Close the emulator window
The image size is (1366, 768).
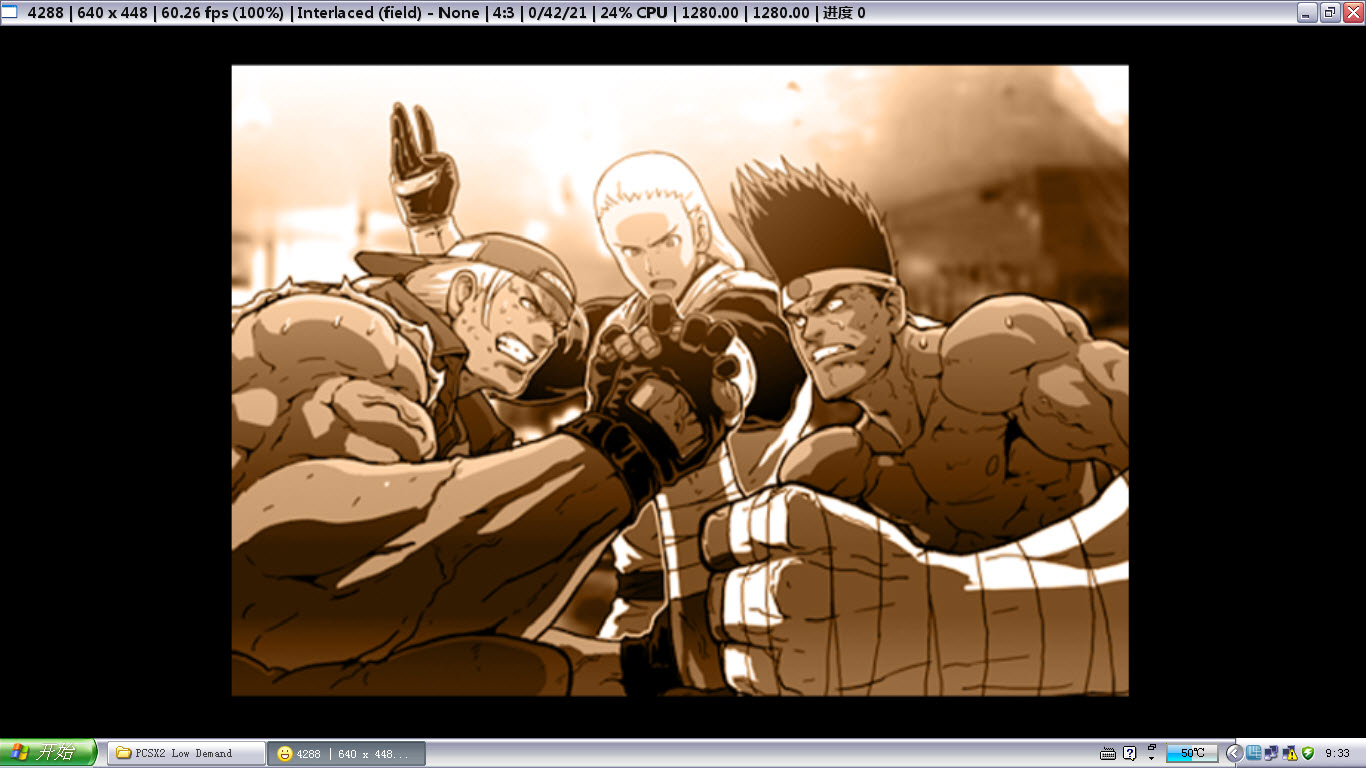(1353, 12)
